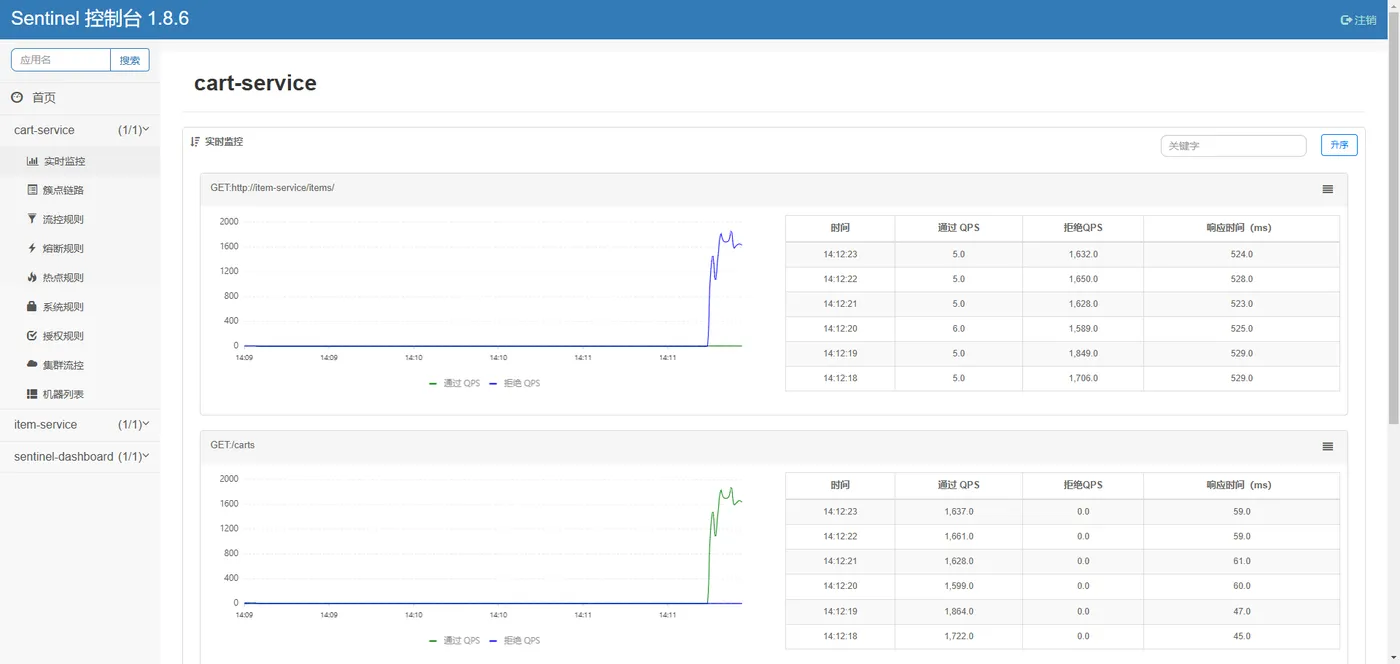Click the 机器列表 server list icon
The image size is (1400, 664).
32,394
